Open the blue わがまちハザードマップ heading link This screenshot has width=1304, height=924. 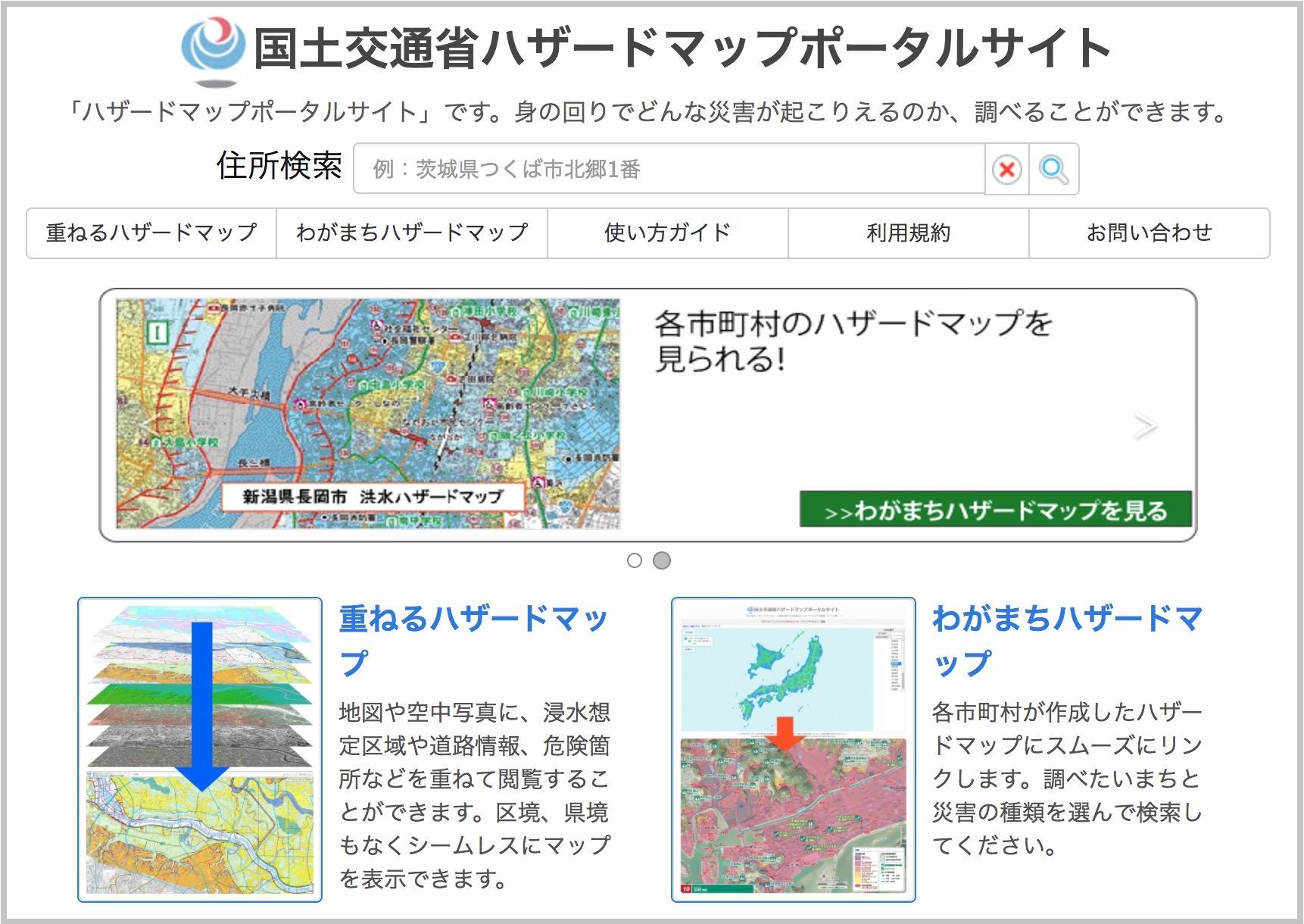(1067, 641)
